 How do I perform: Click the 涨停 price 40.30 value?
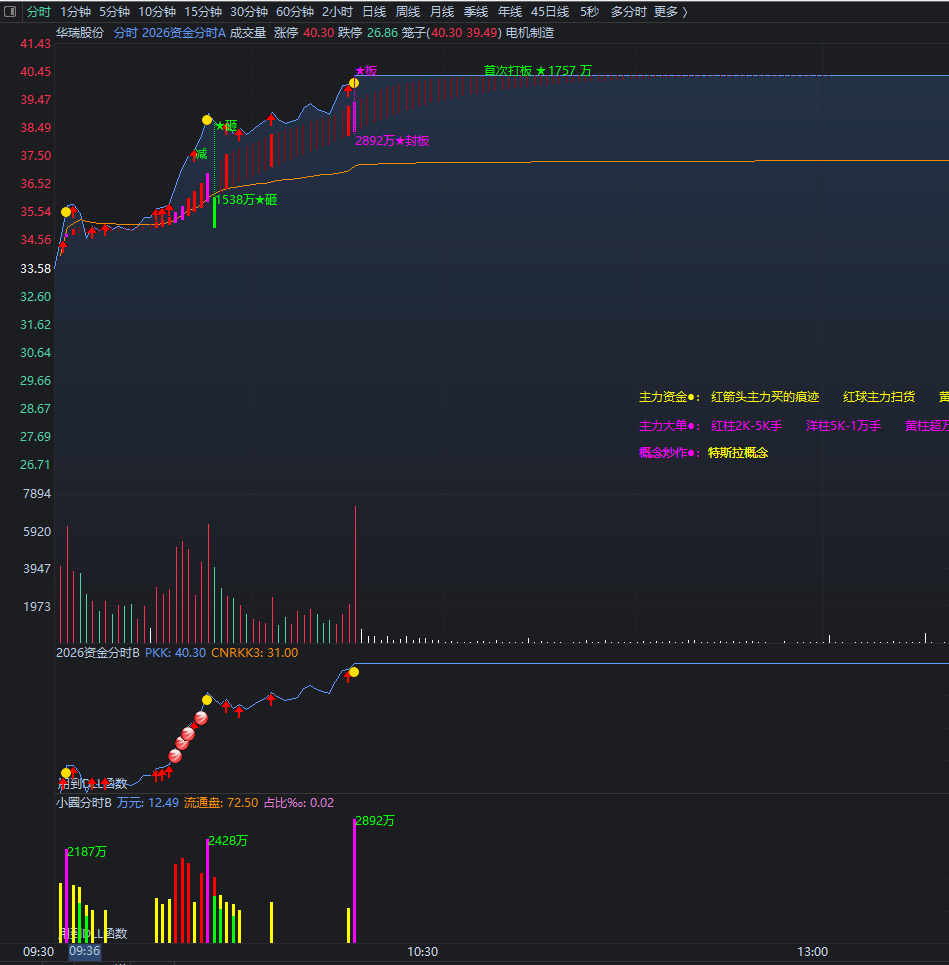point(319,33)
